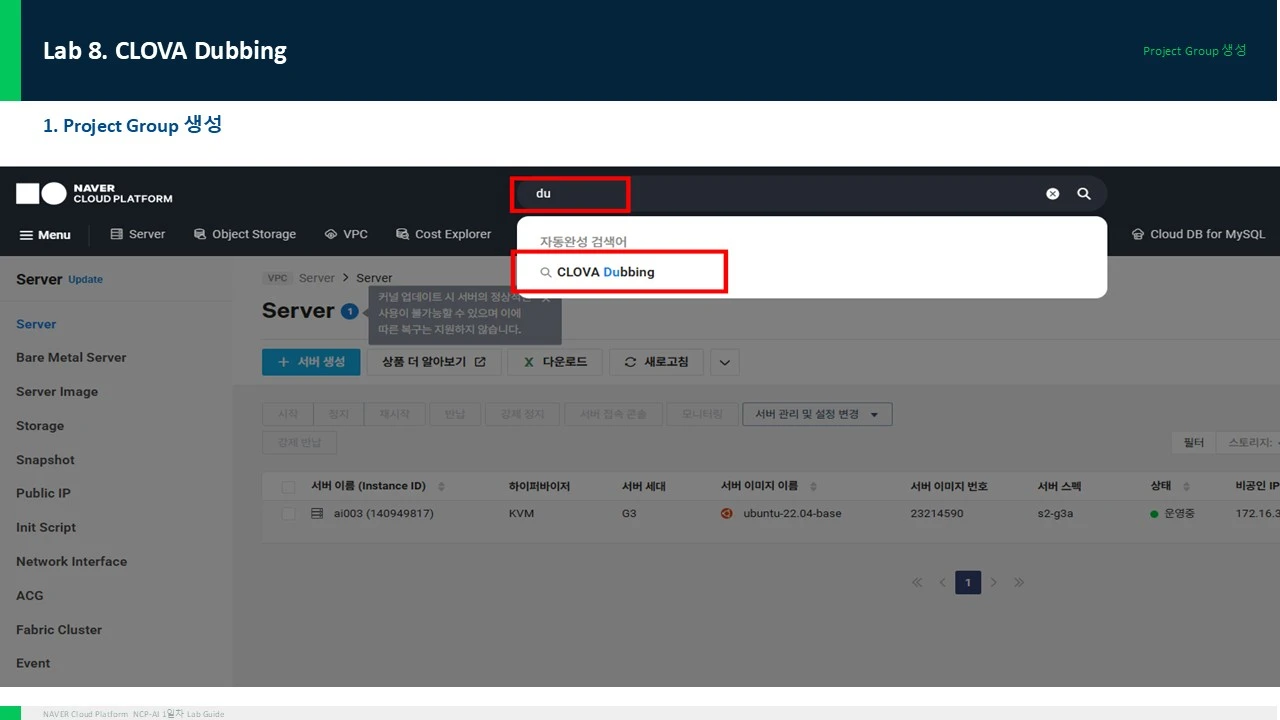Open Init Script in the sidebar

click(46, 527)
